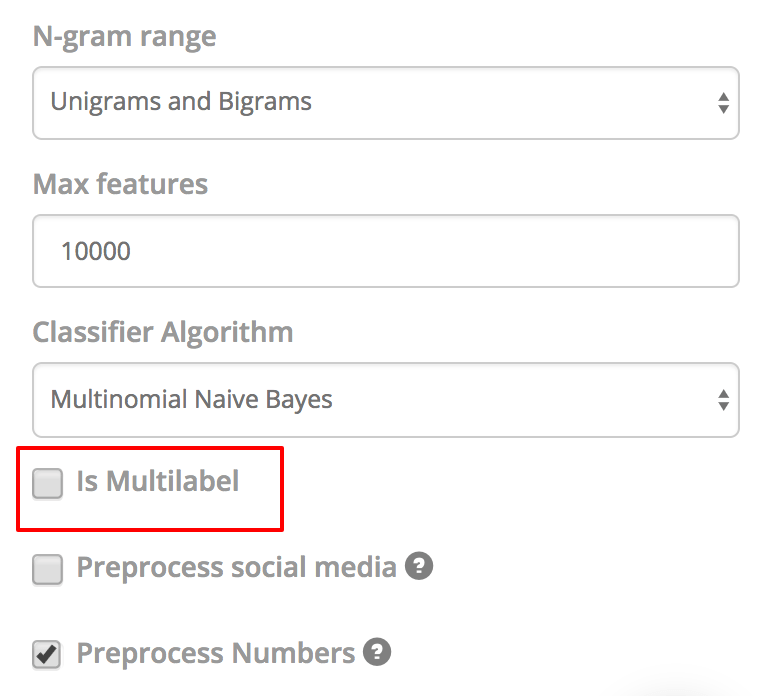Expand the Classifier Algorithm select box
The image size is (768, 696).
click(x=385, y=400)
